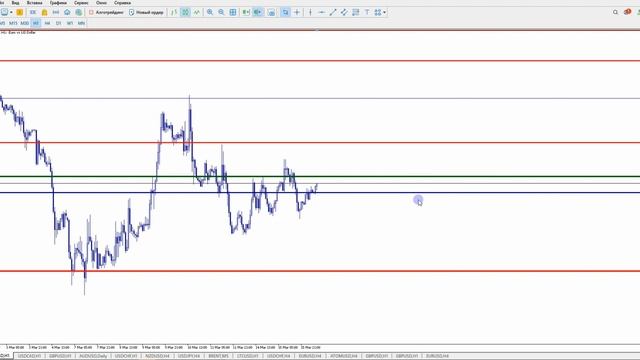The image size is (640, 360).
Task: Switch to ATOMUSD,H4 chart tab
Action: (343, 356)
